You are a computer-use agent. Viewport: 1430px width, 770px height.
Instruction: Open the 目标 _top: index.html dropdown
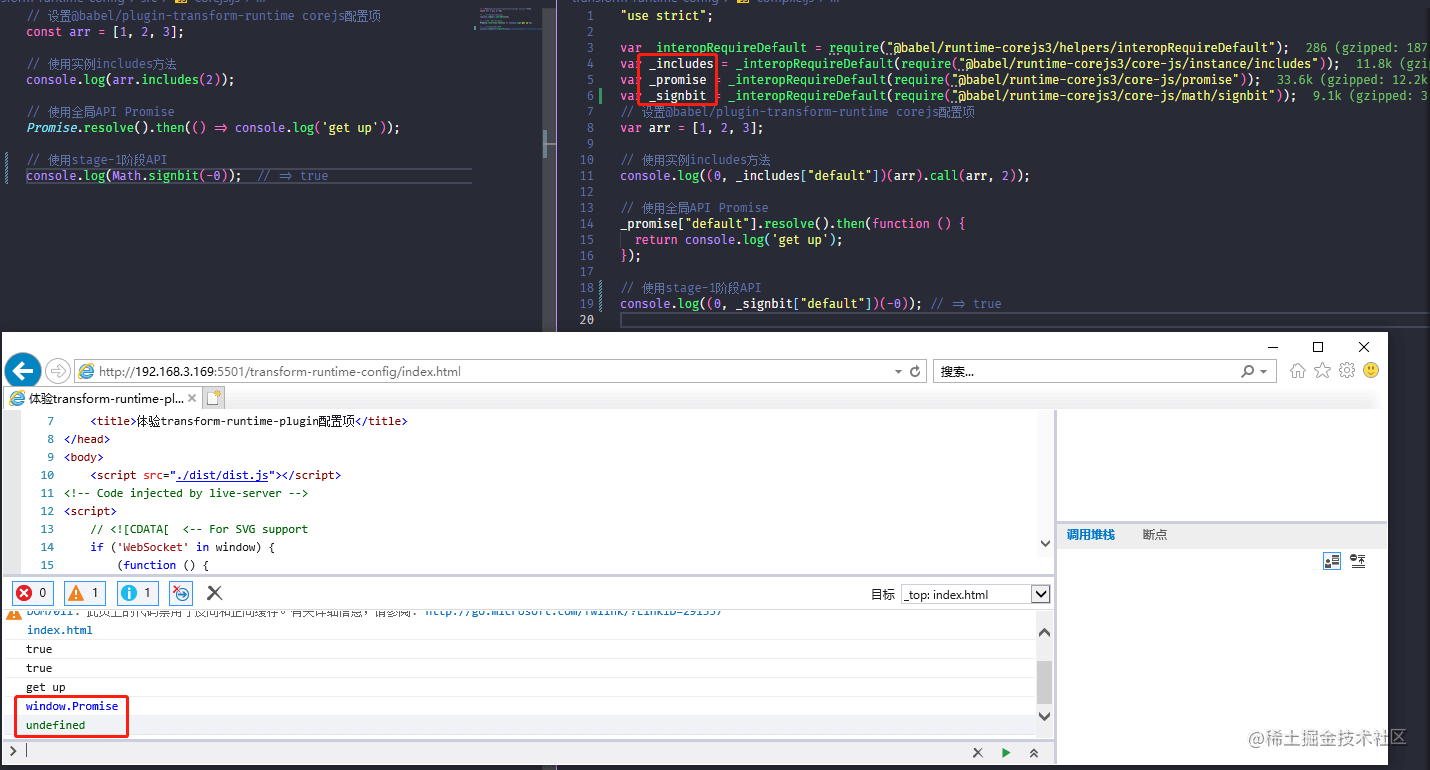(975, 594)
